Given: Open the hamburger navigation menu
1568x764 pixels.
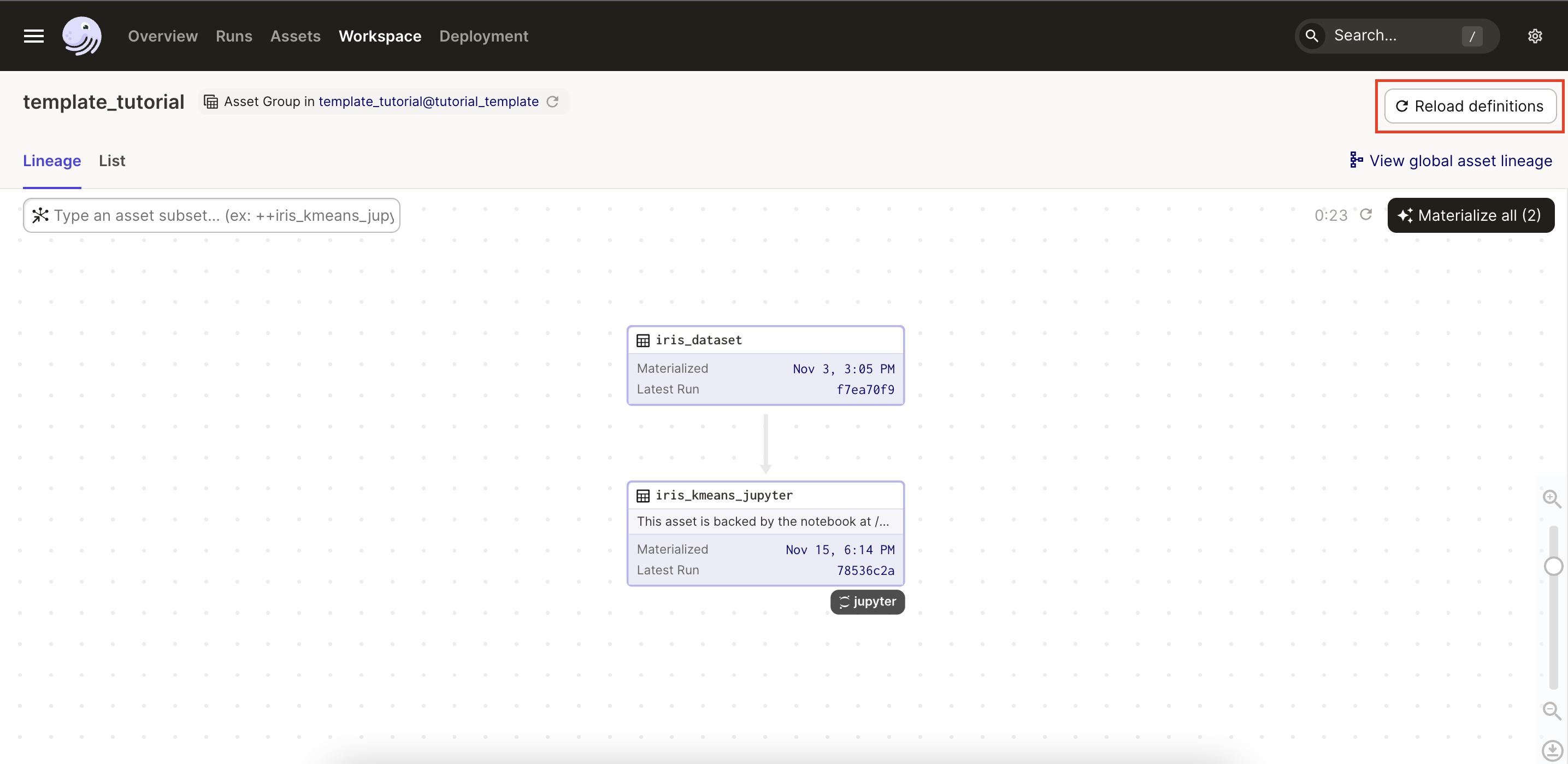Looking at the screenshot, I should coord(33,36).
